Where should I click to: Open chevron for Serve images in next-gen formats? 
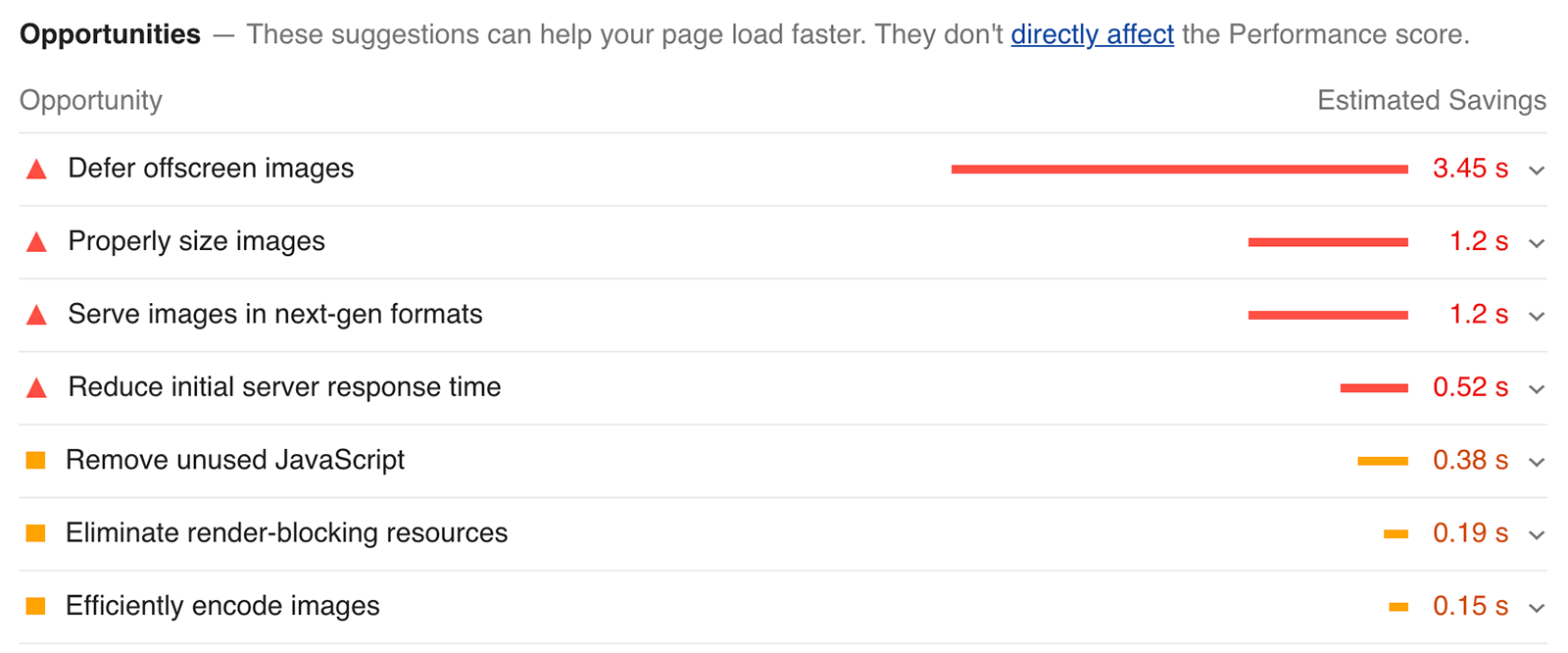point(1537,316)
